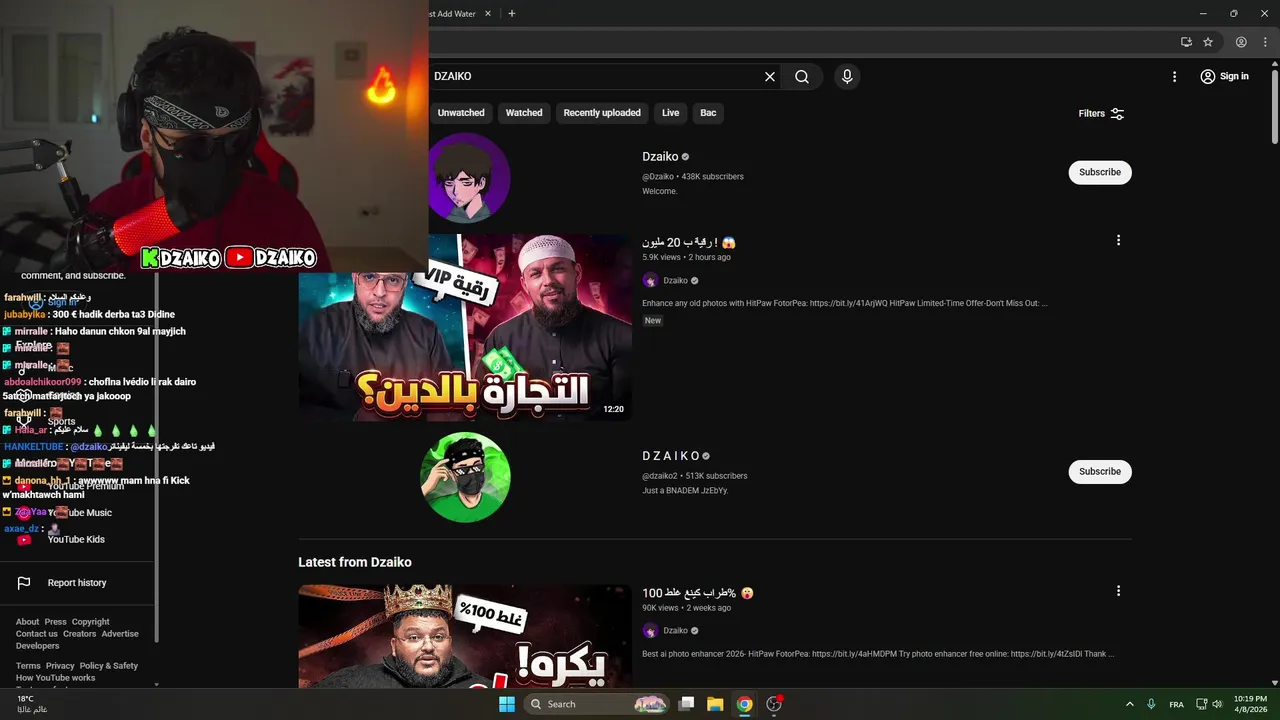Click the Contact us footer link
Screen dimensions: 1280x720
(x=37, y=634)
